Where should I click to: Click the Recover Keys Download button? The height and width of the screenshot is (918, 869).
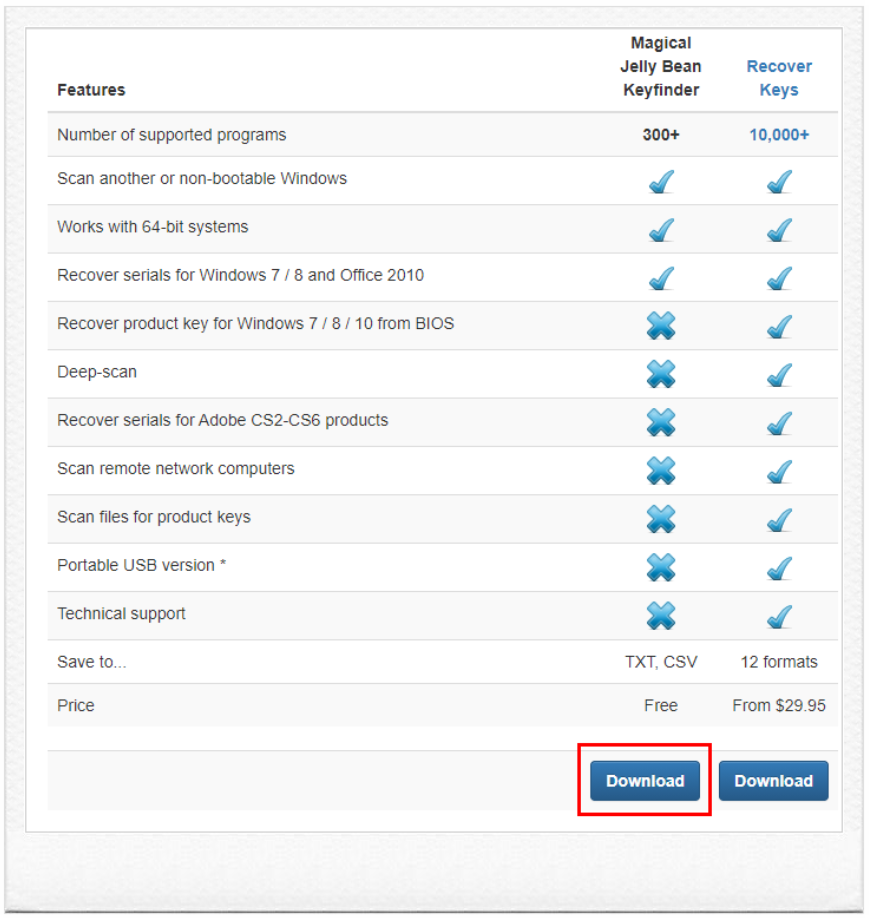[x=774, y=781]
